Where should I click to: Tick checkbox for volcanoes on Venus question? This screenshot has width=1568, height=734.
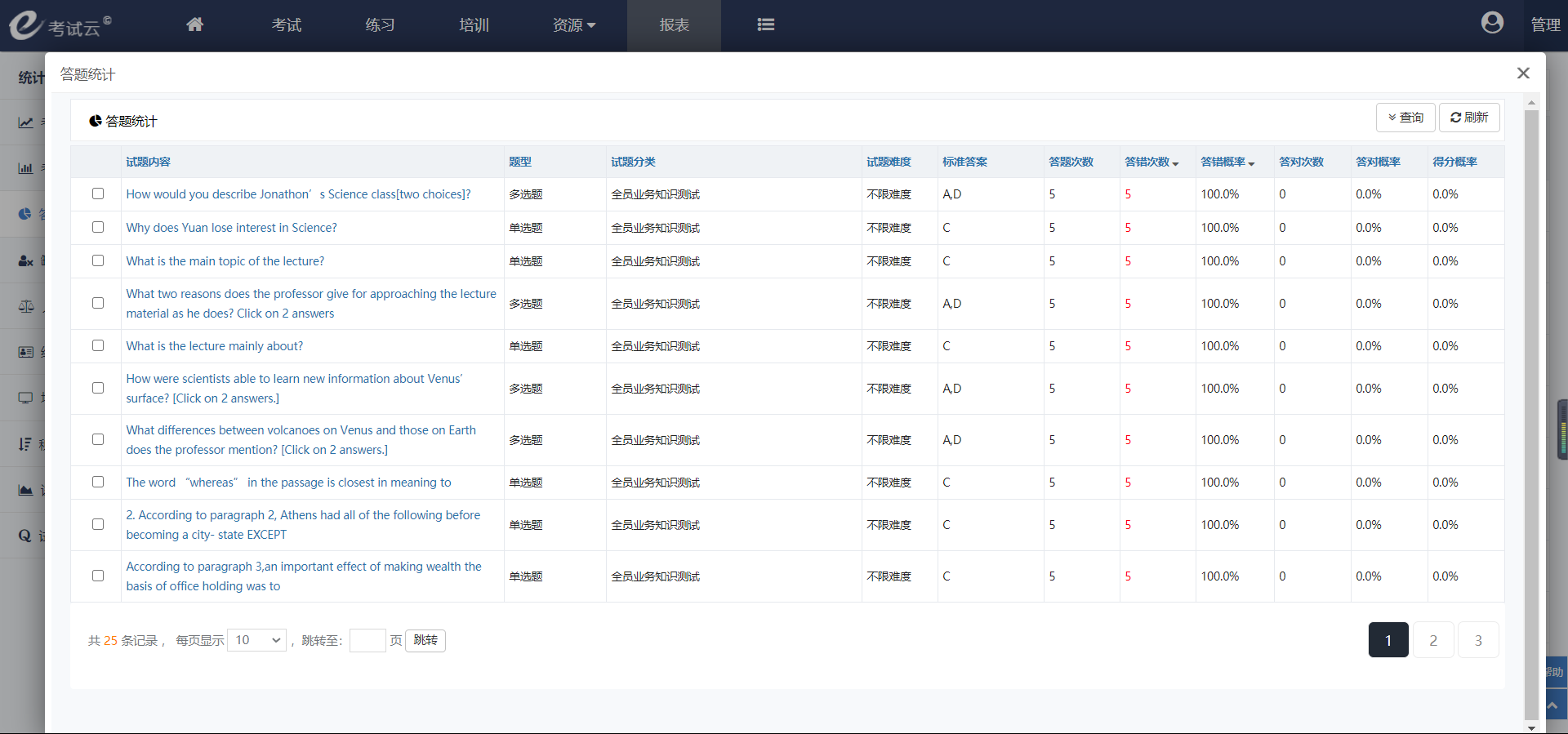[98, 439]
